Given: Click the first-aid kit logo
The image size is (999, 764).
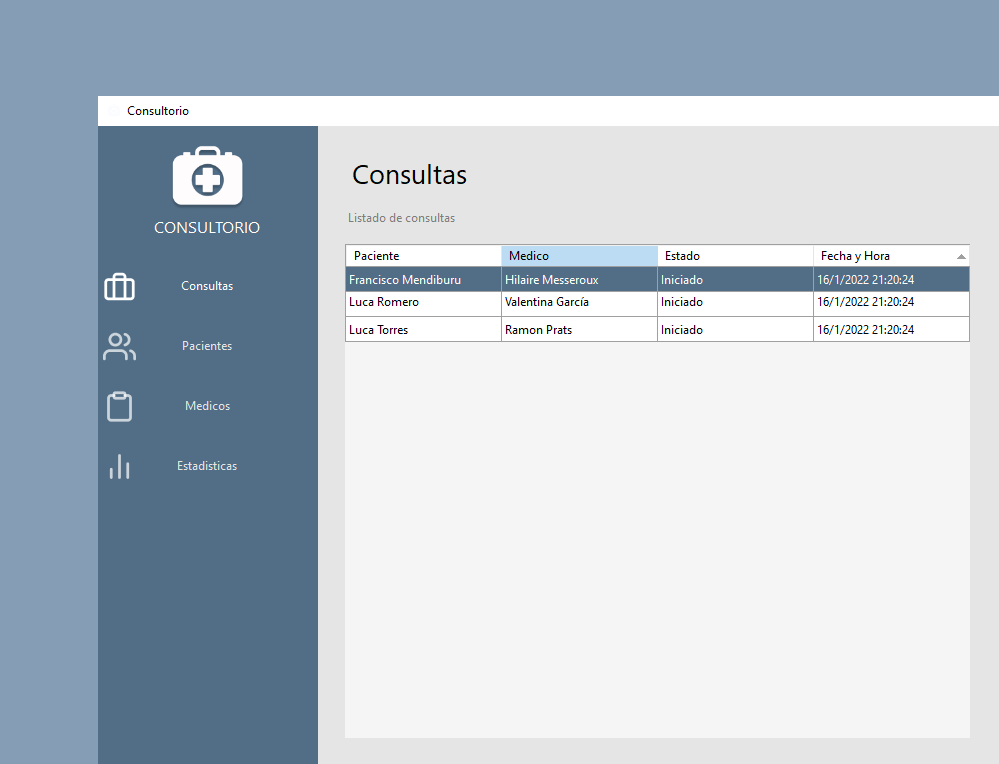Looking at the screenshot, I should point(207,177).
